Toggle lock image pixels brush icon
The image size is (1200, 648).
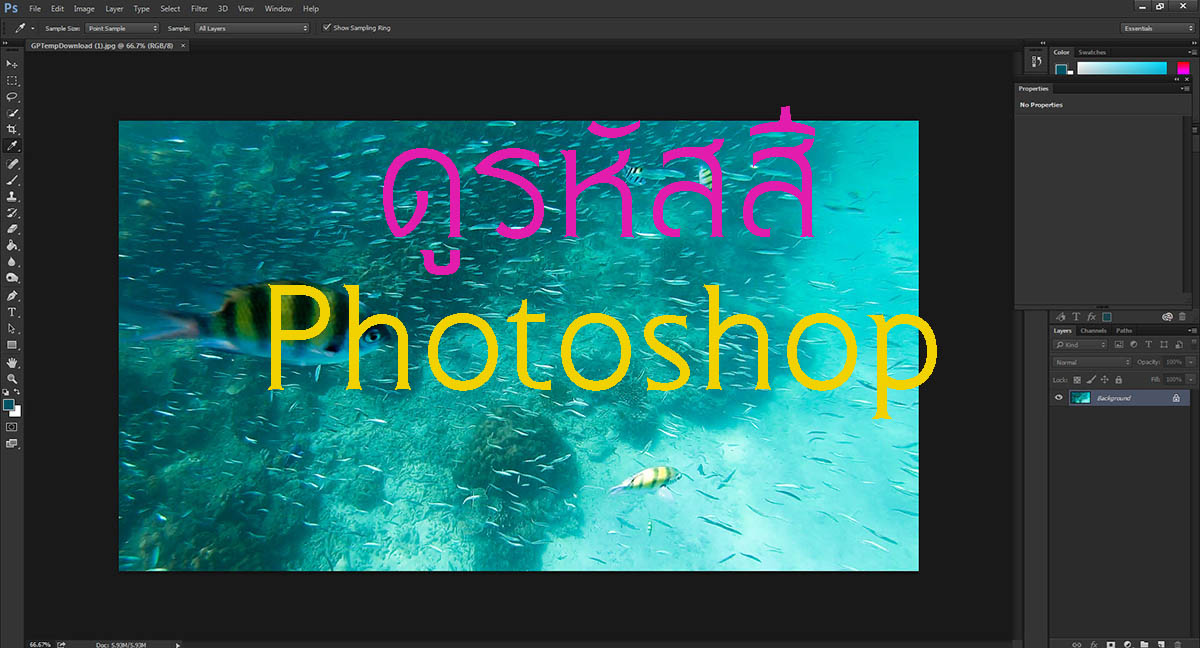[x=1091, y=380]
